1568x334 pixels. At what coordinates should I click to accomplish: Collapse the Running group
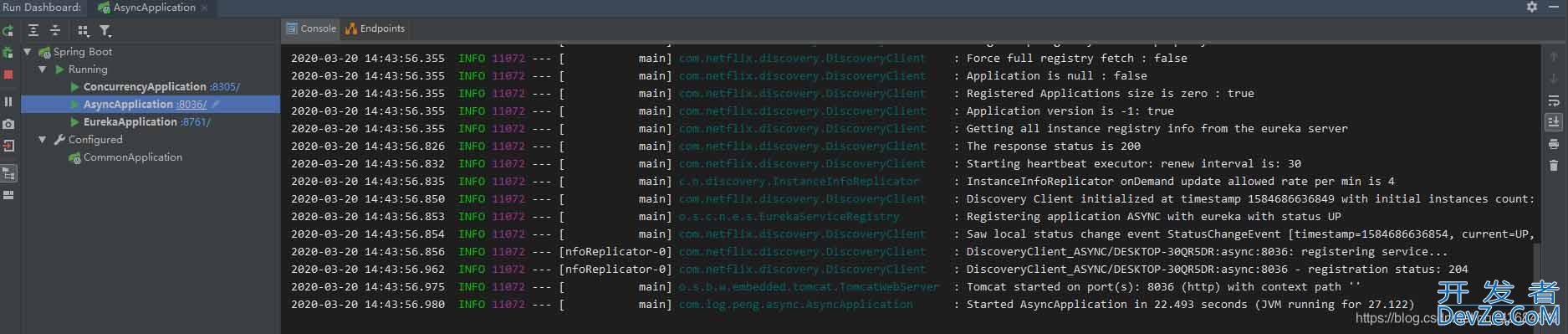click(x=42, y=69)
